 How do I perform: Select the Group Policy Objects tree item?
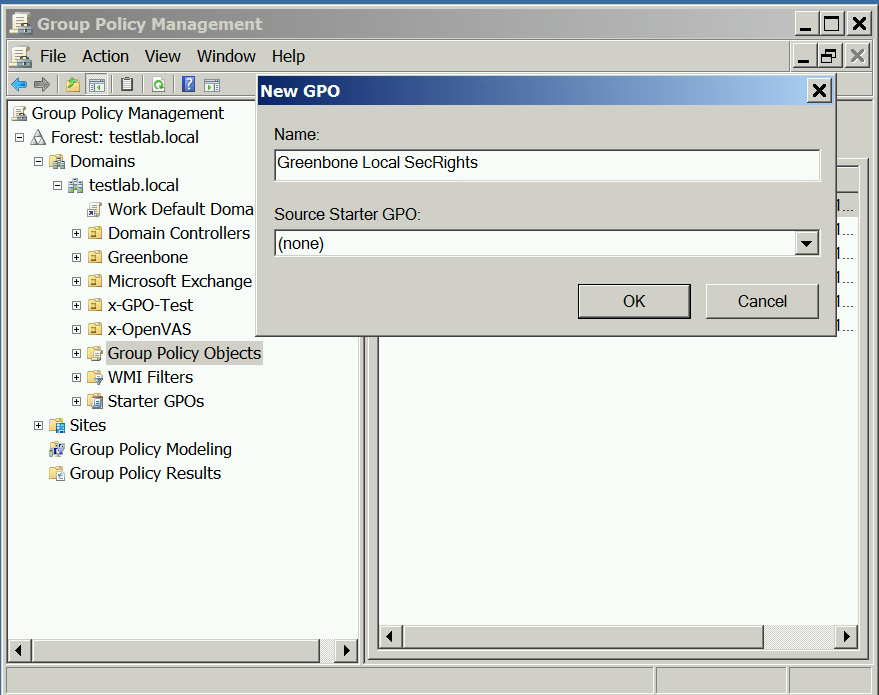pyautogui.click(x=184, y=354)
